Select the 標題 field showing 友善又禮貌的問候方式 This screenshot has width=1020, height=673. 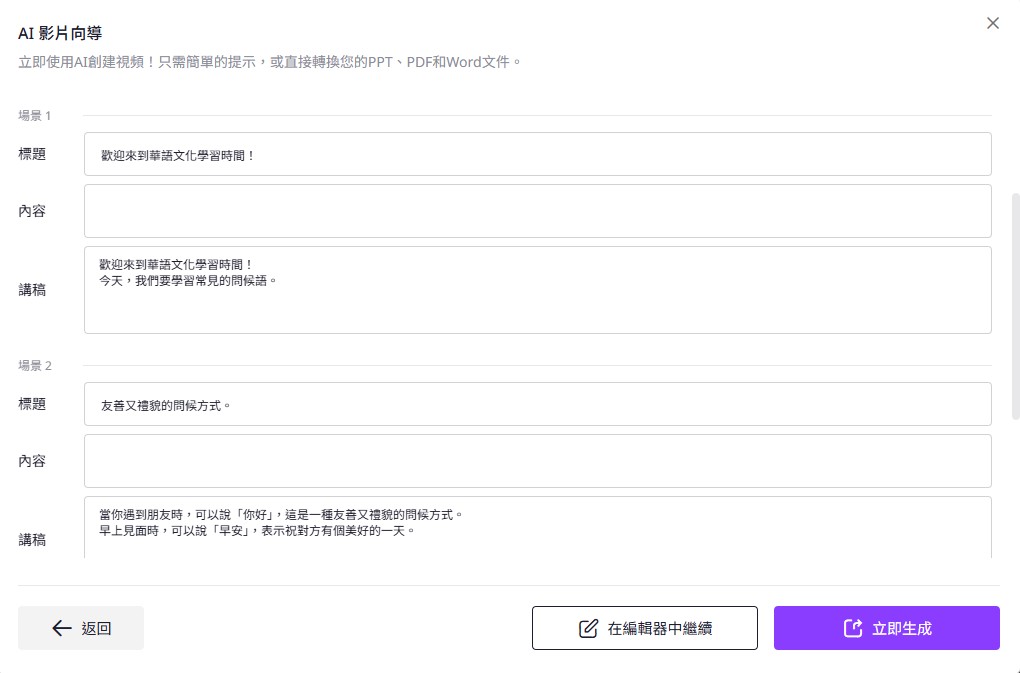point(537,404)
